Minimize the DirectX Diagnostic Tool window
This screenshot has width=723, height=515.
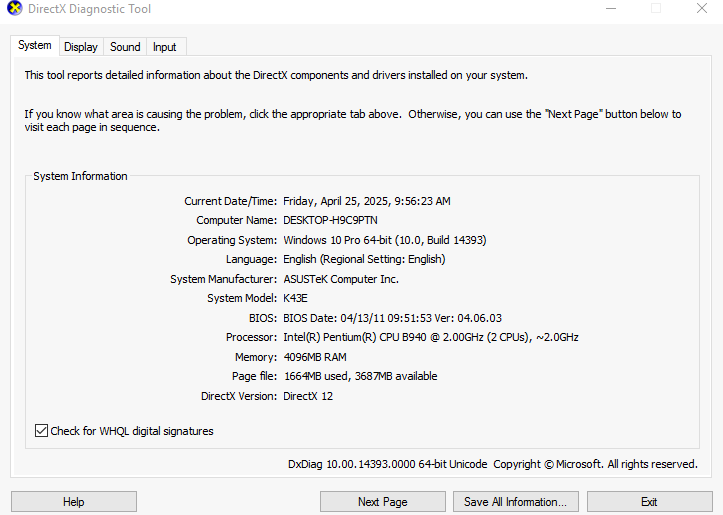point(611,8)
